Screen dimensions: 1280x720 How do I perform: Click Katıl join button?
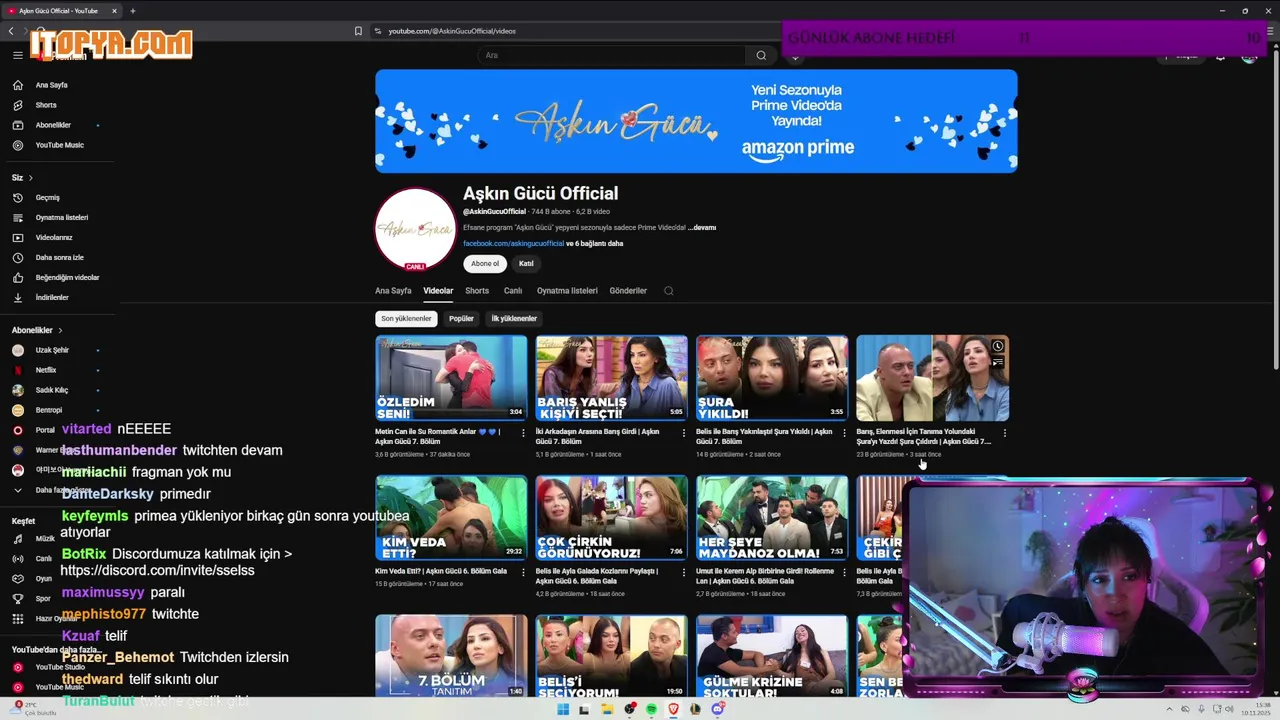526,264
